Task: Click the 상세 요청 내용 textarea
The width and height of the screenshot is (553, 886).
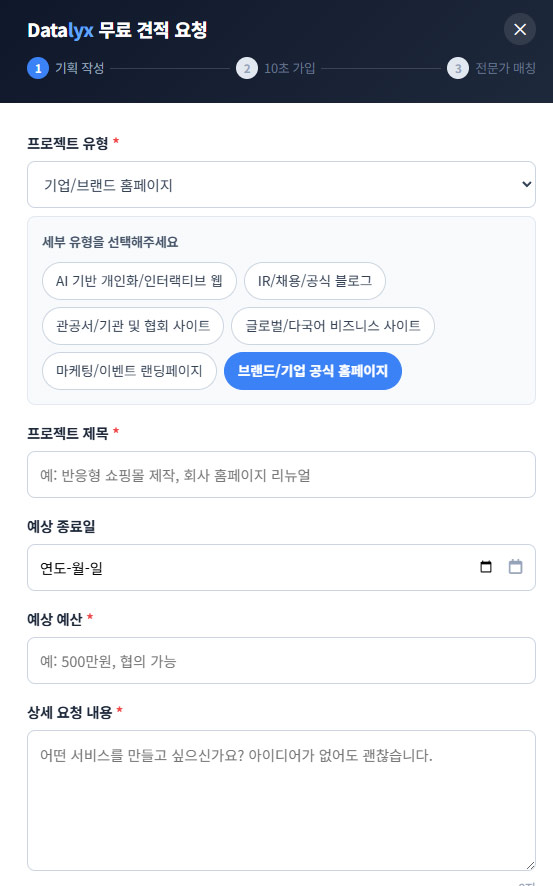Action: pos(281,801)
